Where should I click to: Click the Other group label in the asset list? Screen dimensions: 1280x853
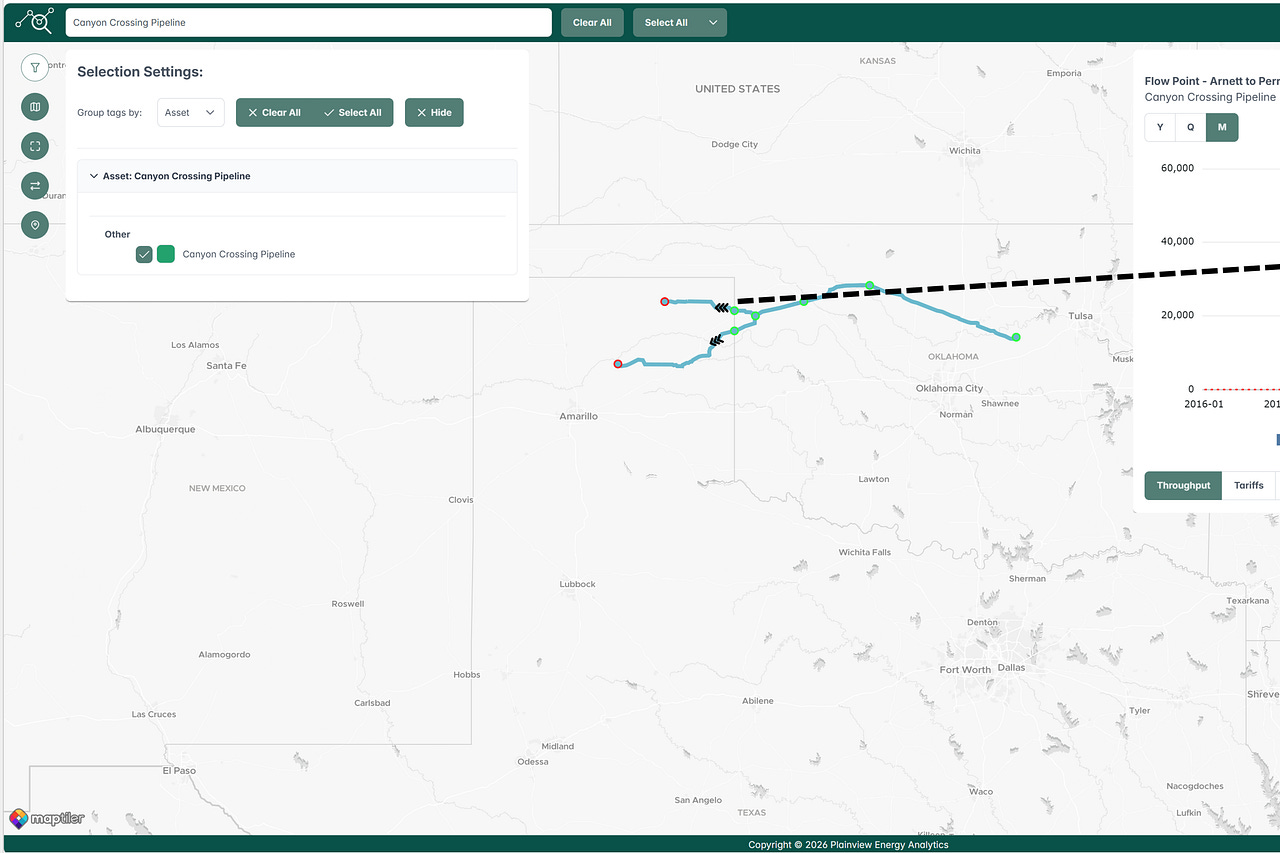pos(118,234)
